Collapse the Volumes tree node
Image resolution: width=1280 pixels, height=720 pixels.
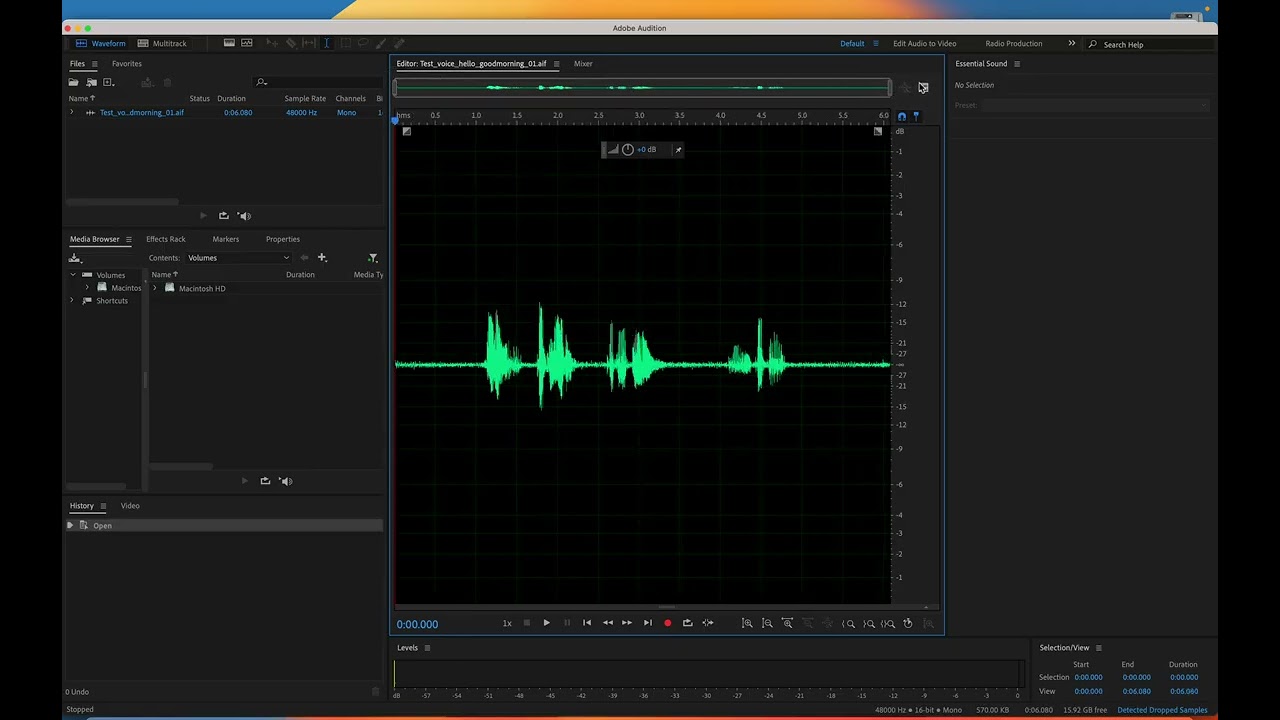(x=72, y=275)
